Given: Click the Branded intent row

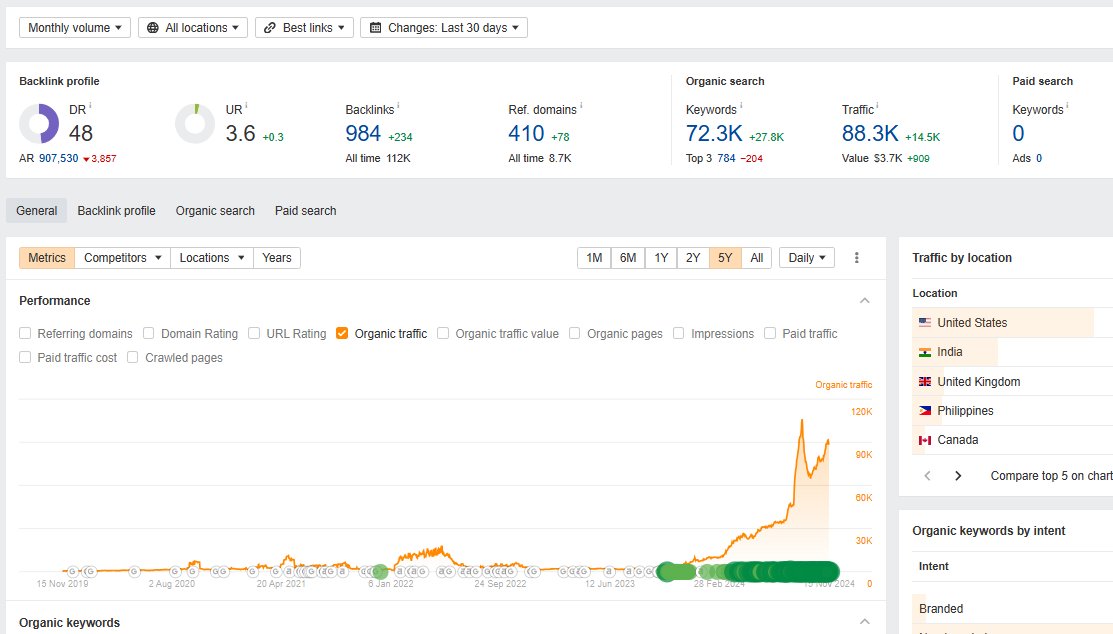Looking at the screenshot, I should point(1012,608).
